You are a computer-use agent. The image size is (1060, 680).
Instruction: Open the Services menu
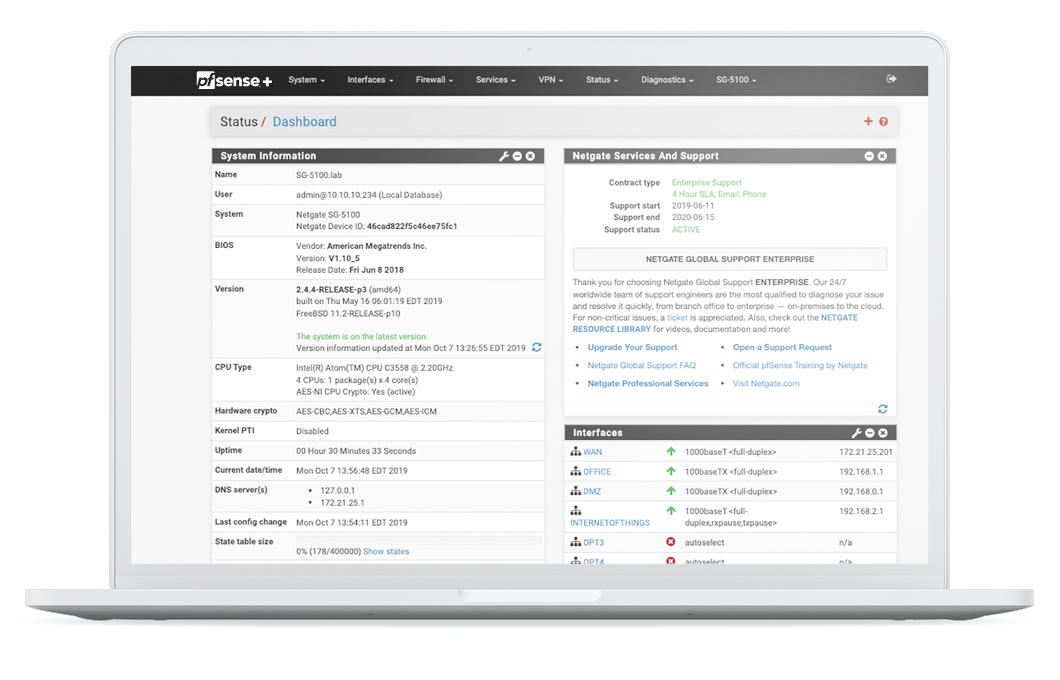[x=496, y=80]
